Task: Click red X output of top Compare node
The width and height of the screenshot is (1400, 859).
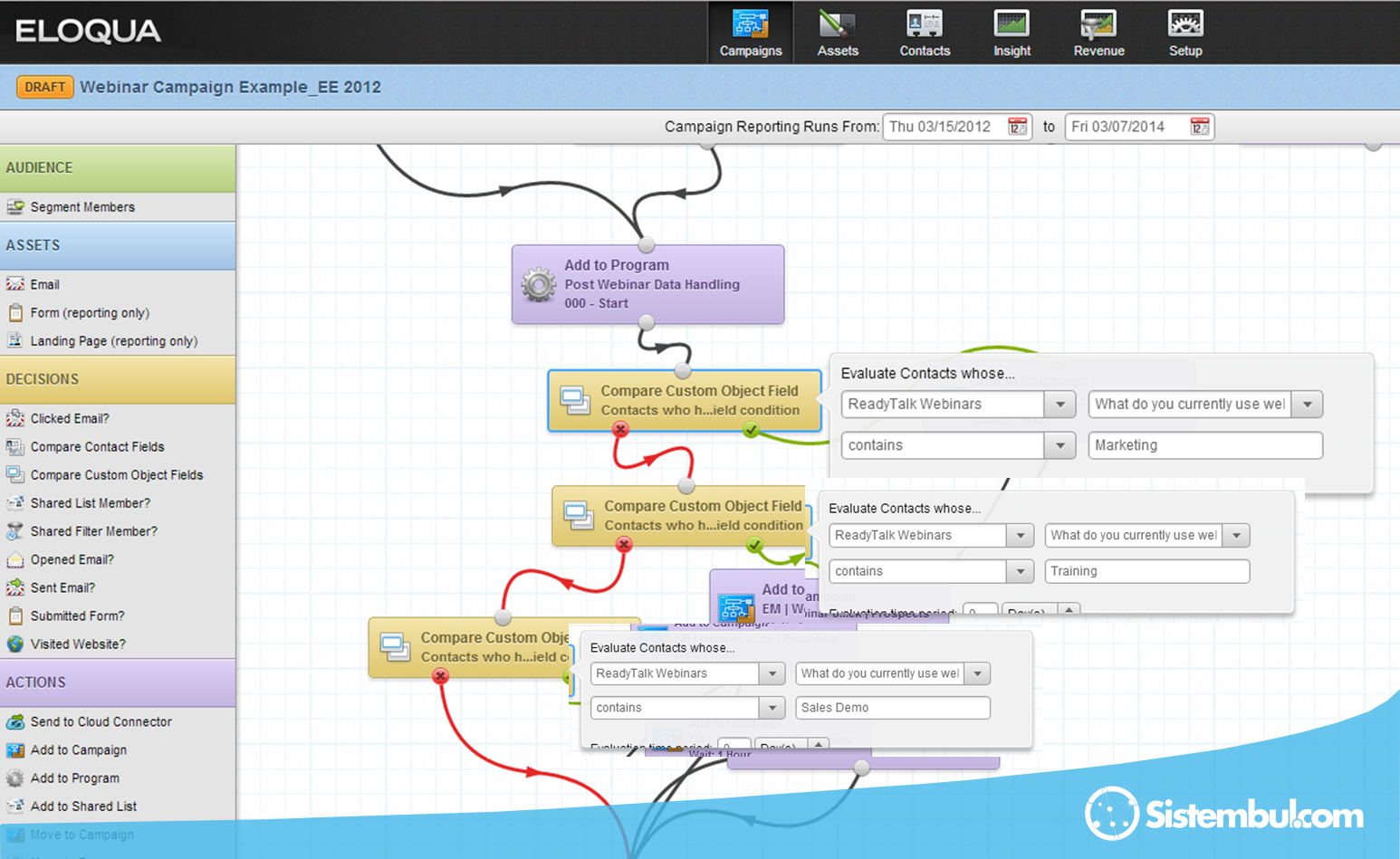Action: point(620,430)
